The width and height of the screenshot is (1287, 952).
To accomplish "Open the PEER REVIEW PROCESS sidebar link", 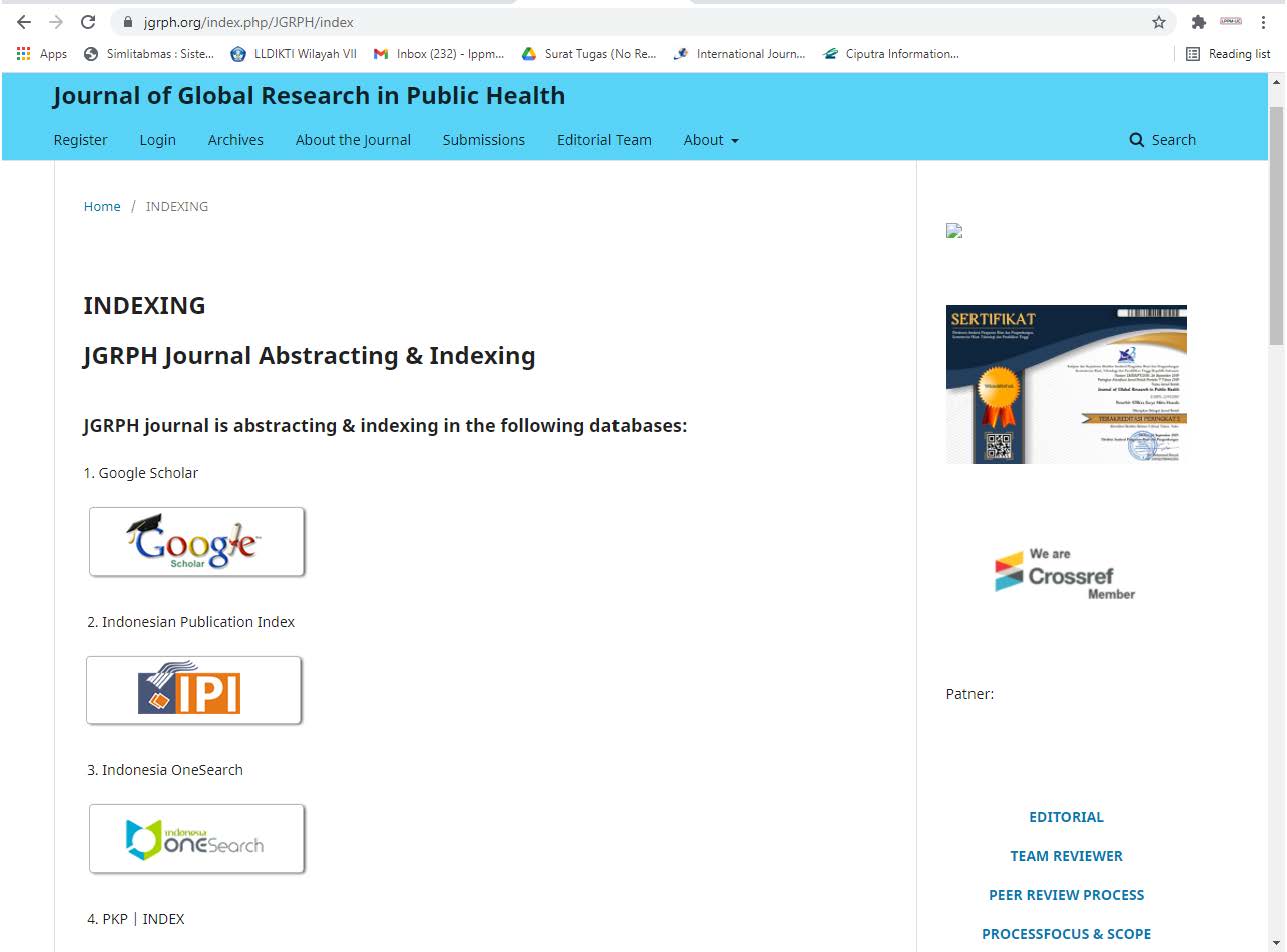I will coord(1066,895).
